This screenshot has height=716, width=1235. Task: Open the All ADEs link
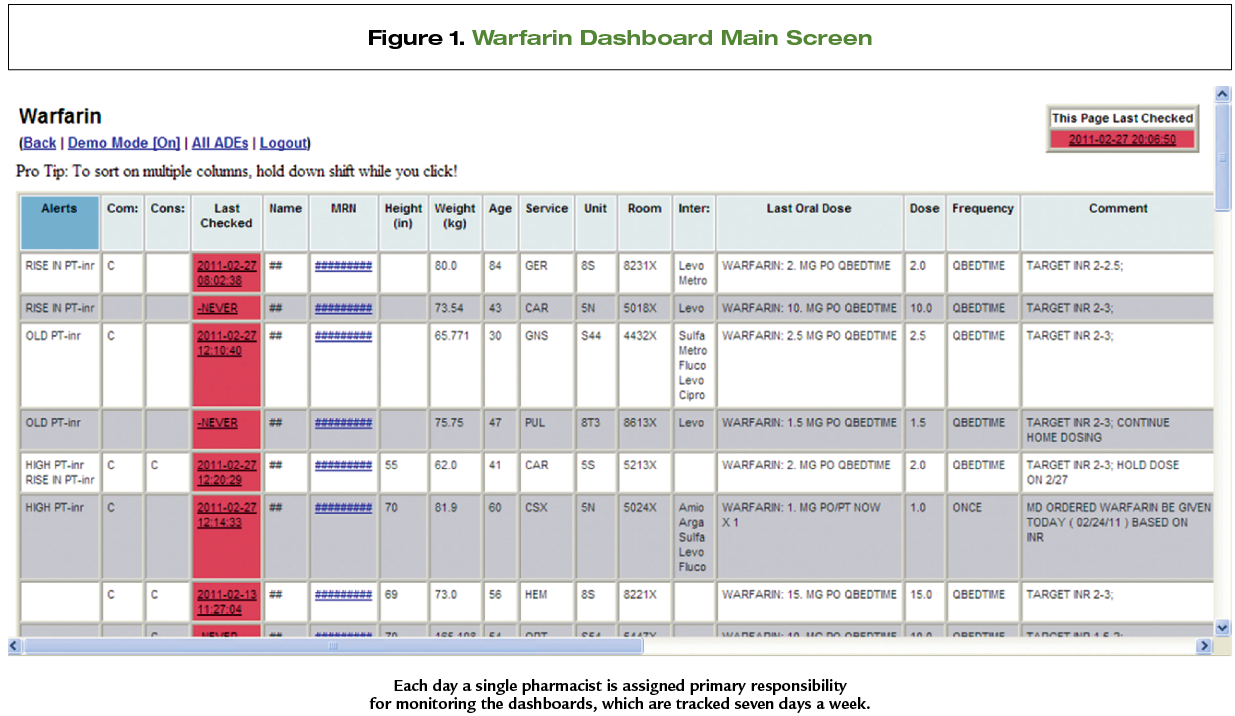point(219,143)
